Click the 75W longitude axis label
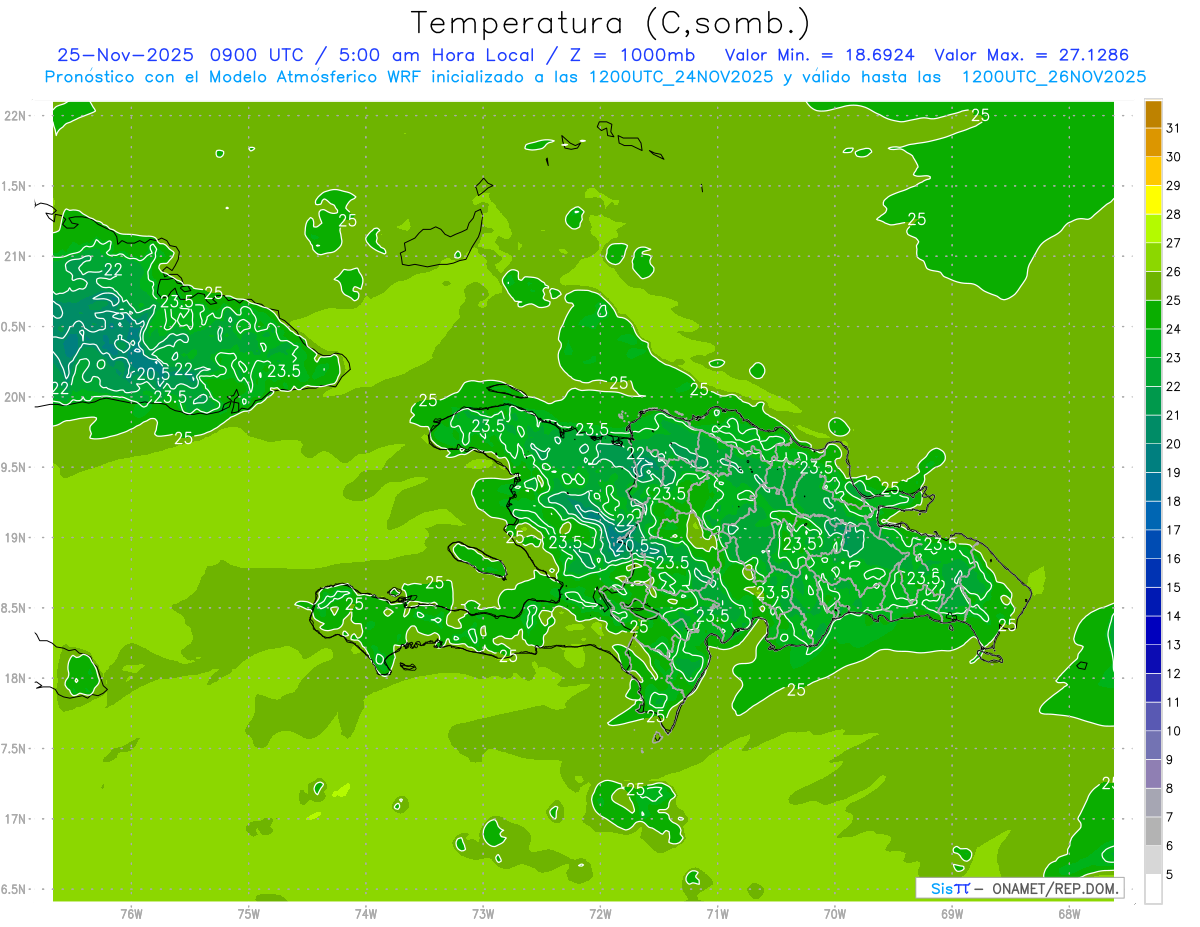 pos(249,913)
